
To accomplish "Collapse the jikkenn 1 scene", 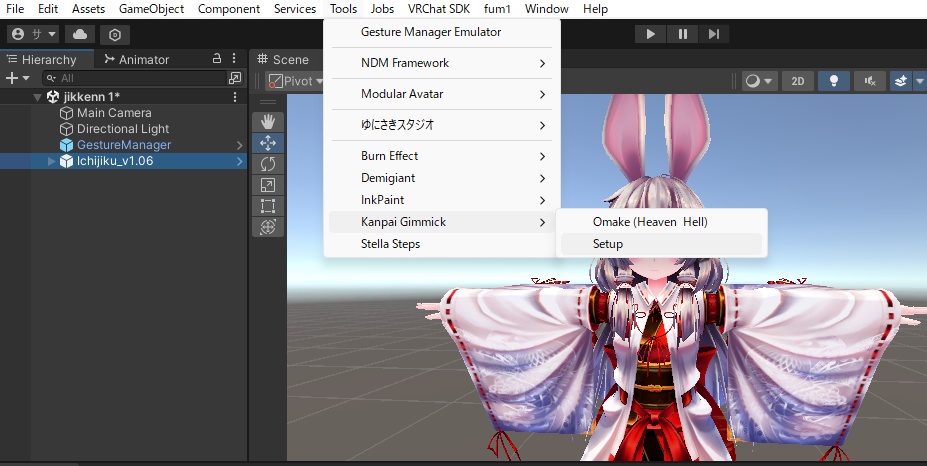I will (38, 97).
